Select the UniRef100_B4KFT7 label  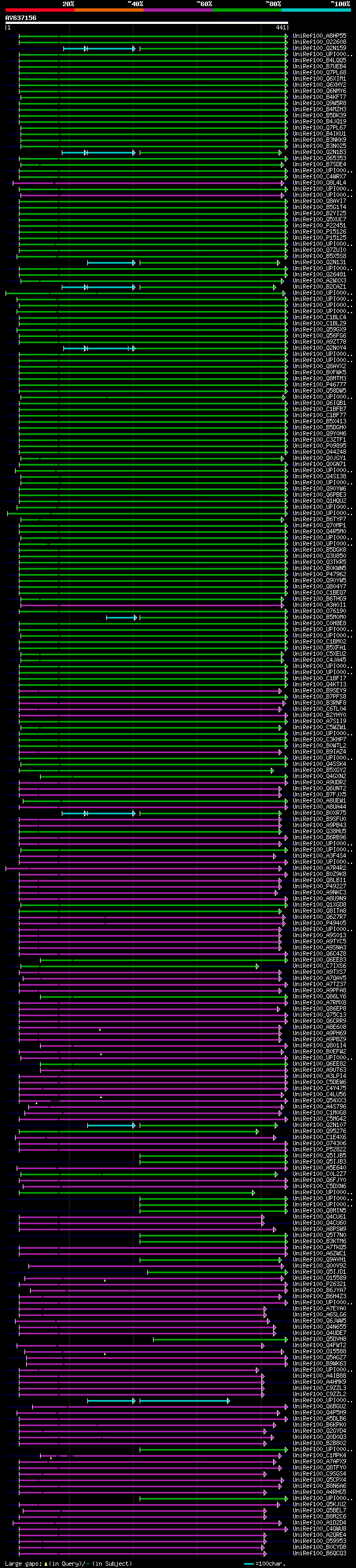(319, 97)
